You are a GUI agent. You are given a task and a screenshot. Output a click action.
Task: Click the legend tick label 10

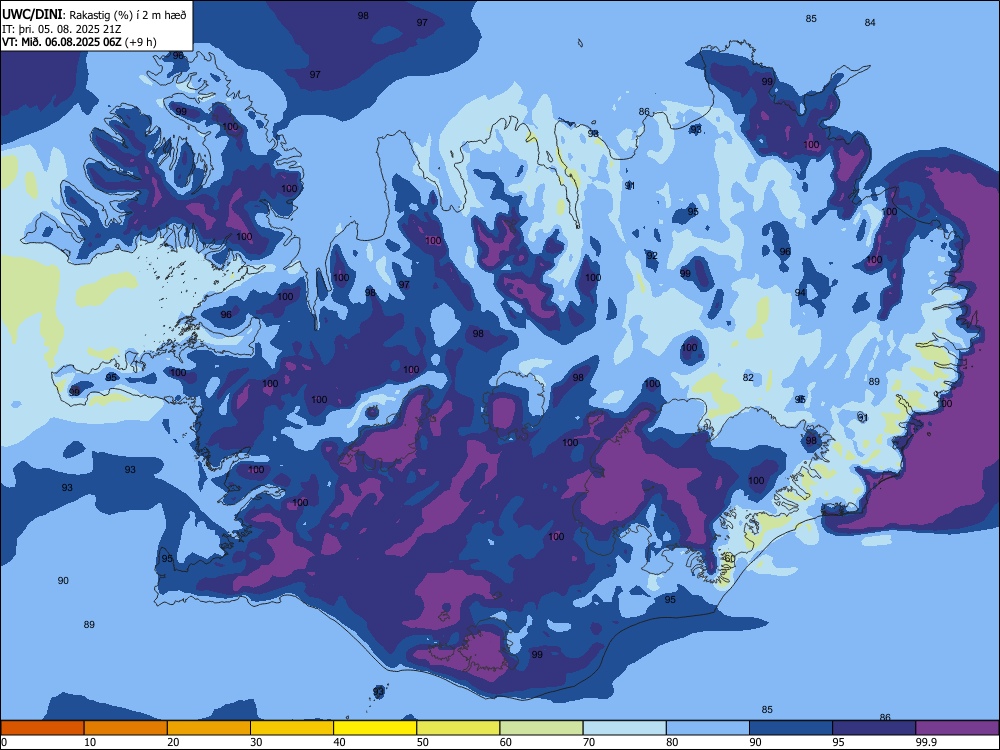90,742
